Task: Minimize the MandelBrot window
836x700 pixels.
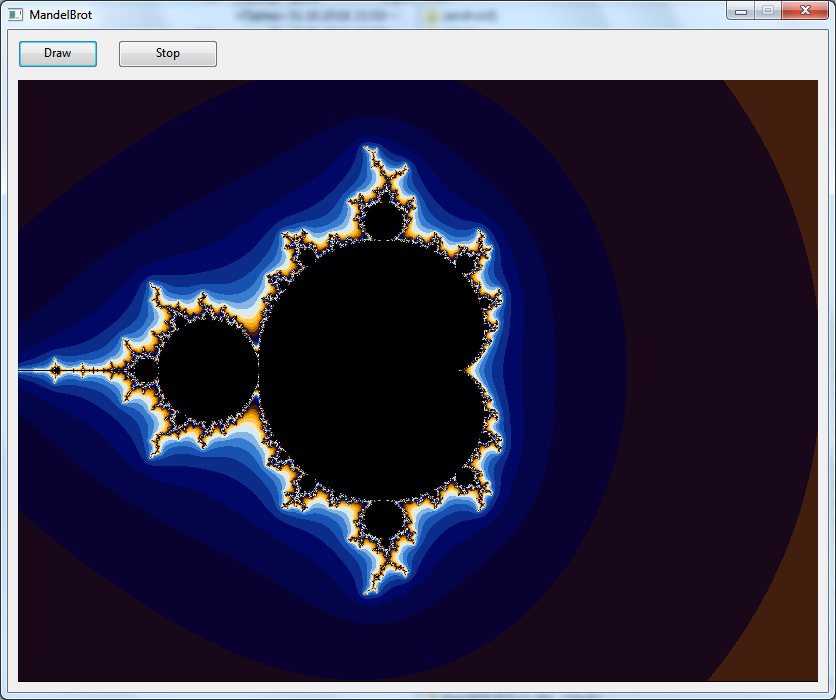Action: 741,11
